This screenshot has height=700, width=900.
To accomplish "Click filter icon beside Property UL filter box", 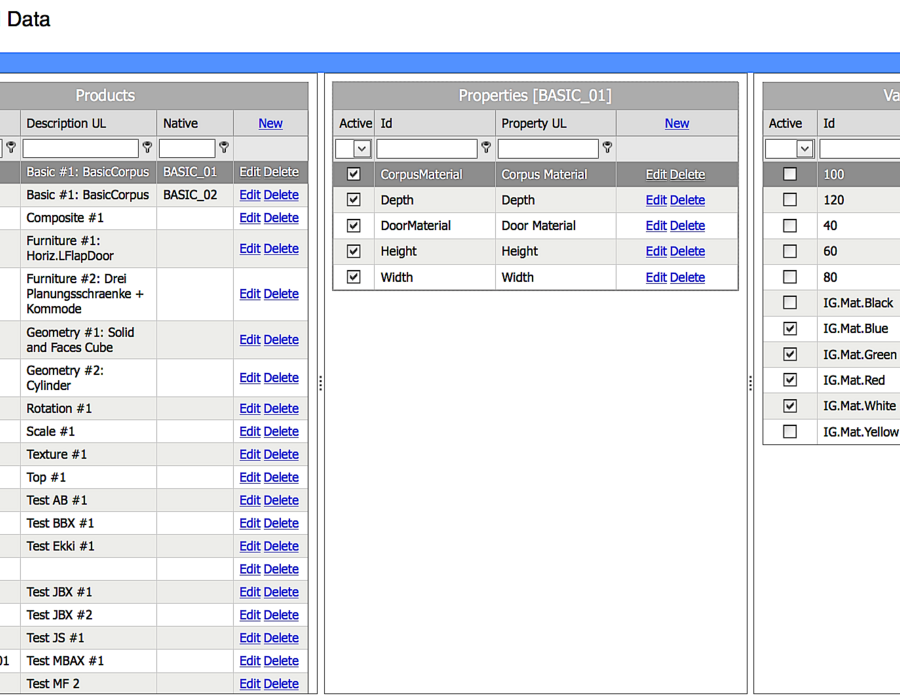I will coord(607,147).
